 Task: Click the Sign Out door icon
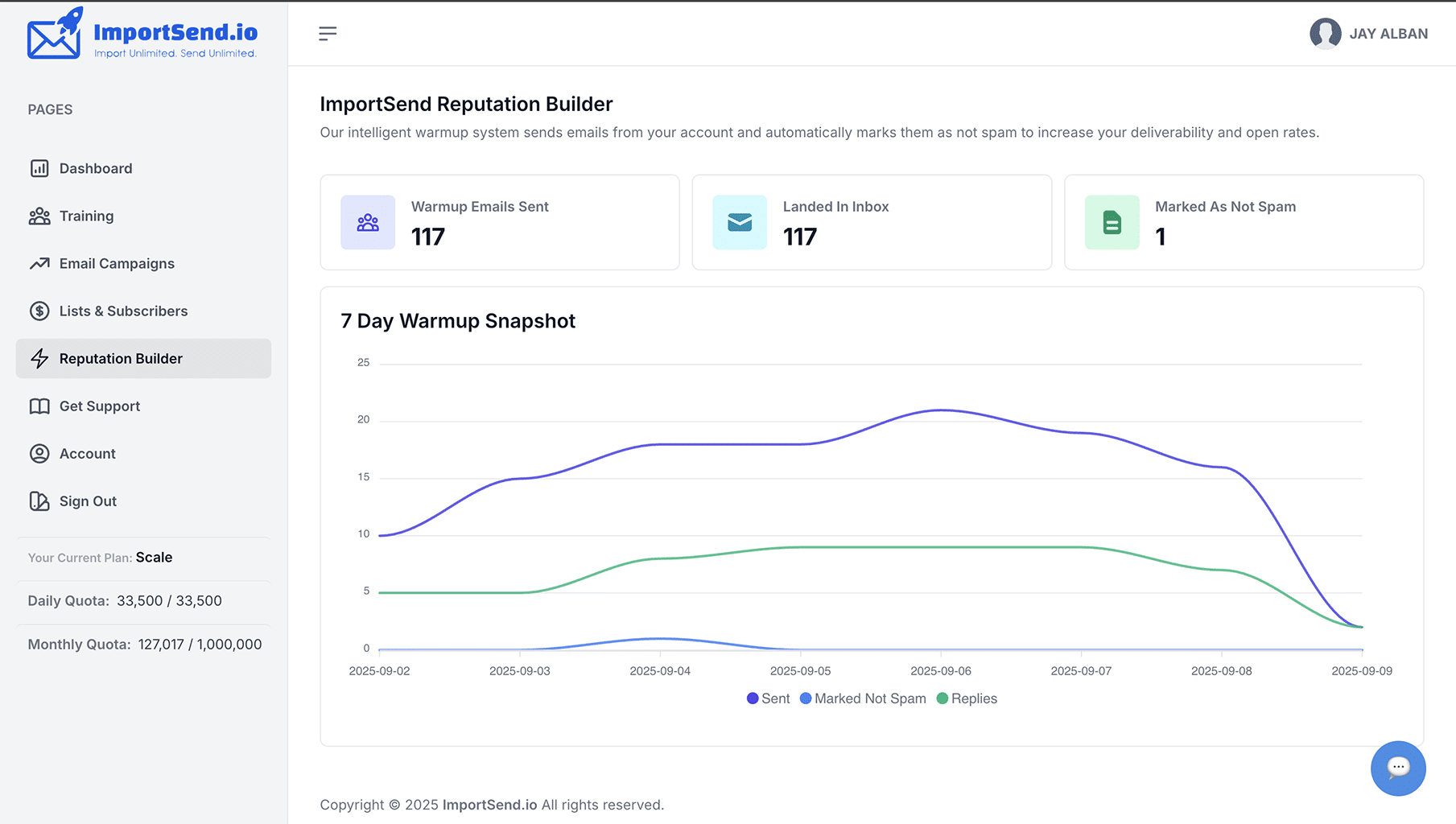(x=39, y=501)
